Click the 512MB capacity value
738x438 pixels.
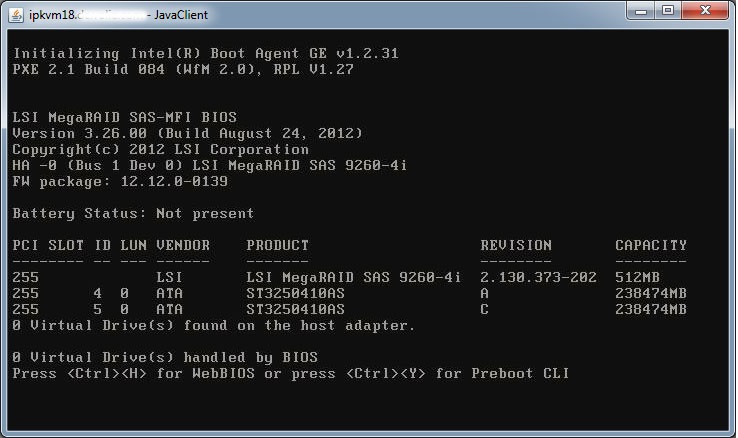[x=637, y=277]
